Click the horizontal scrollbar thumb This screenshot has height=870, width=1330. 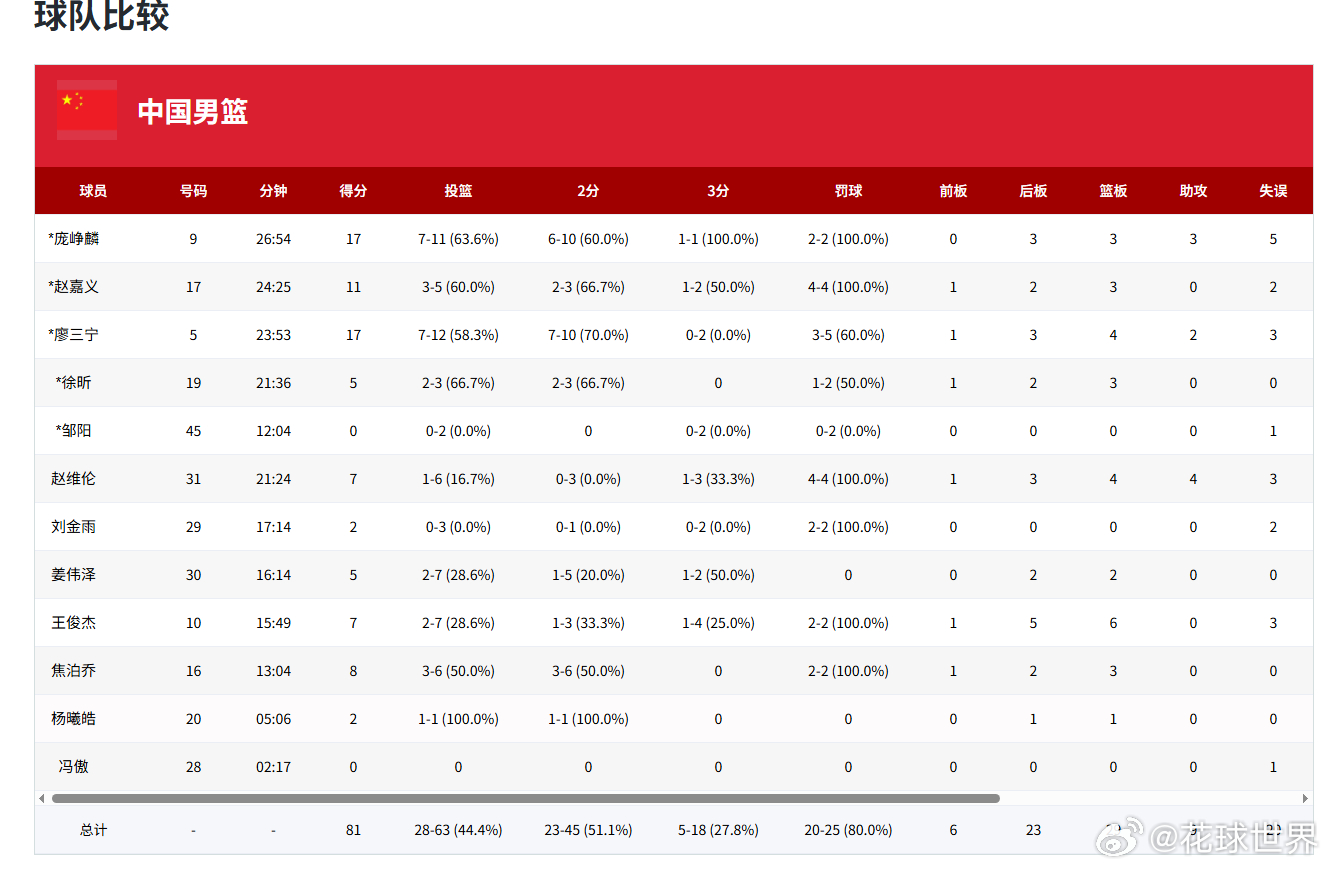click(525, 798)
